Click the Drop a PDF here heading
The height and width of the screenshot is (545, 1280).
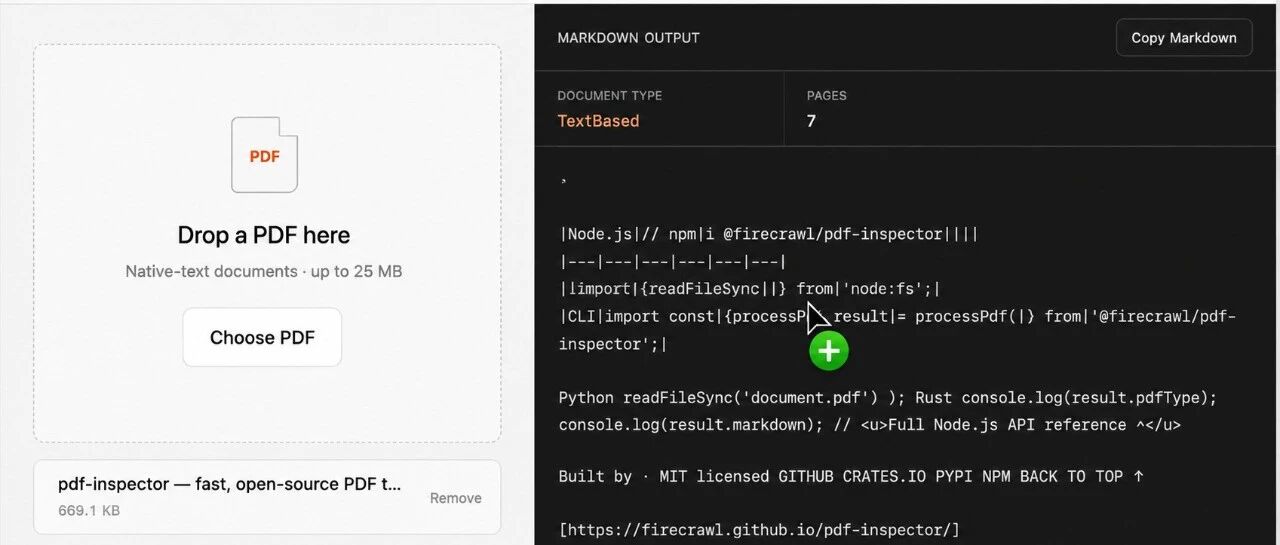click(264, 235)
